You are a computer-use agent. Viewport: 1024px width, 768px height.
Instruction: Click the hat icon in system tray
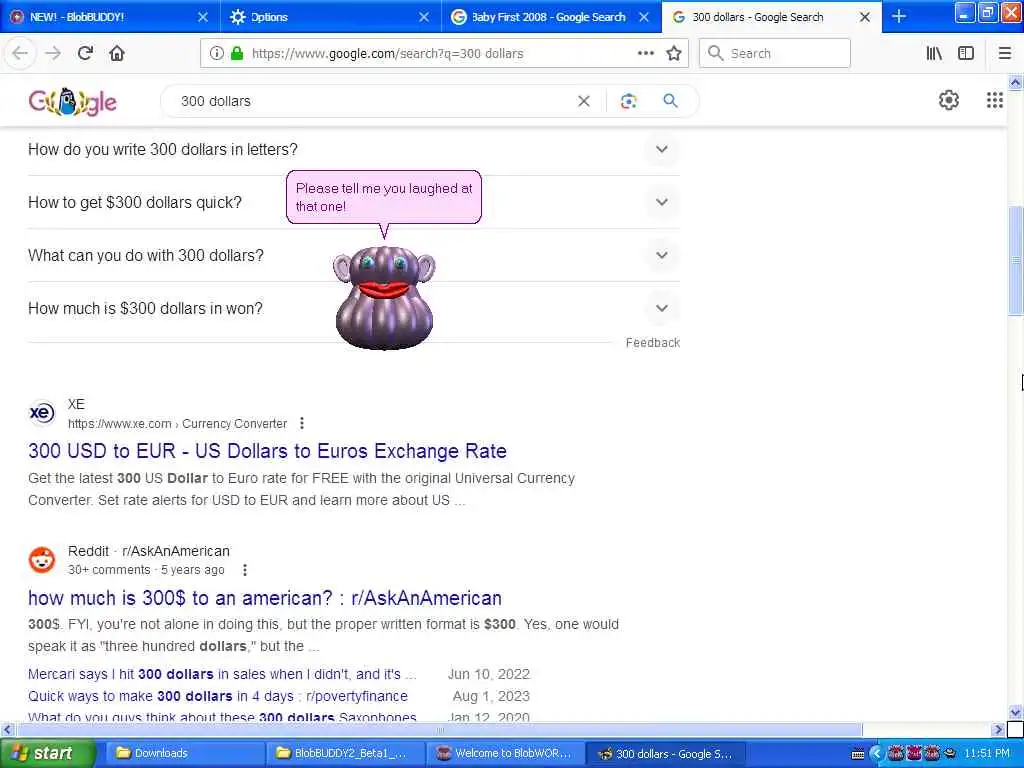950,754
